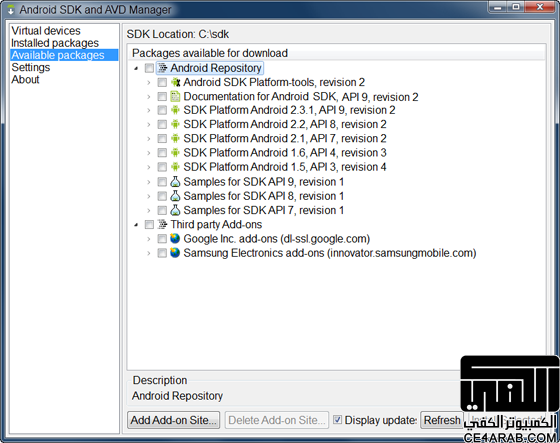The width and height of the screenshot is (560, 443).
Task: Check Samples for SDK API 9 checkbox
Action: click(x=162, y=182)
